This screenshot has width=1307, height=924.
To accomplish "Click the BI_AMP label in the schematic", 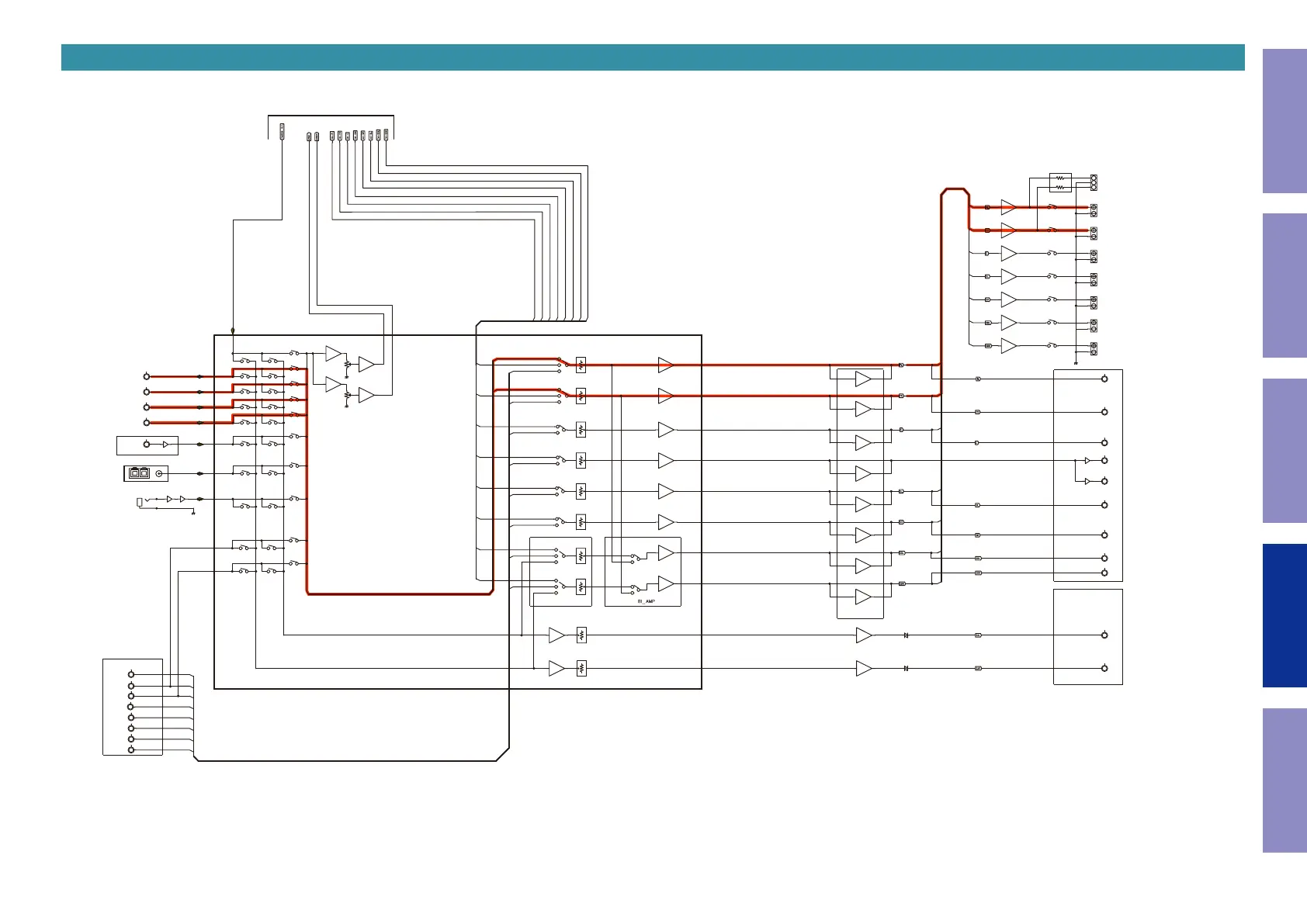I will (x=646, y=601).
